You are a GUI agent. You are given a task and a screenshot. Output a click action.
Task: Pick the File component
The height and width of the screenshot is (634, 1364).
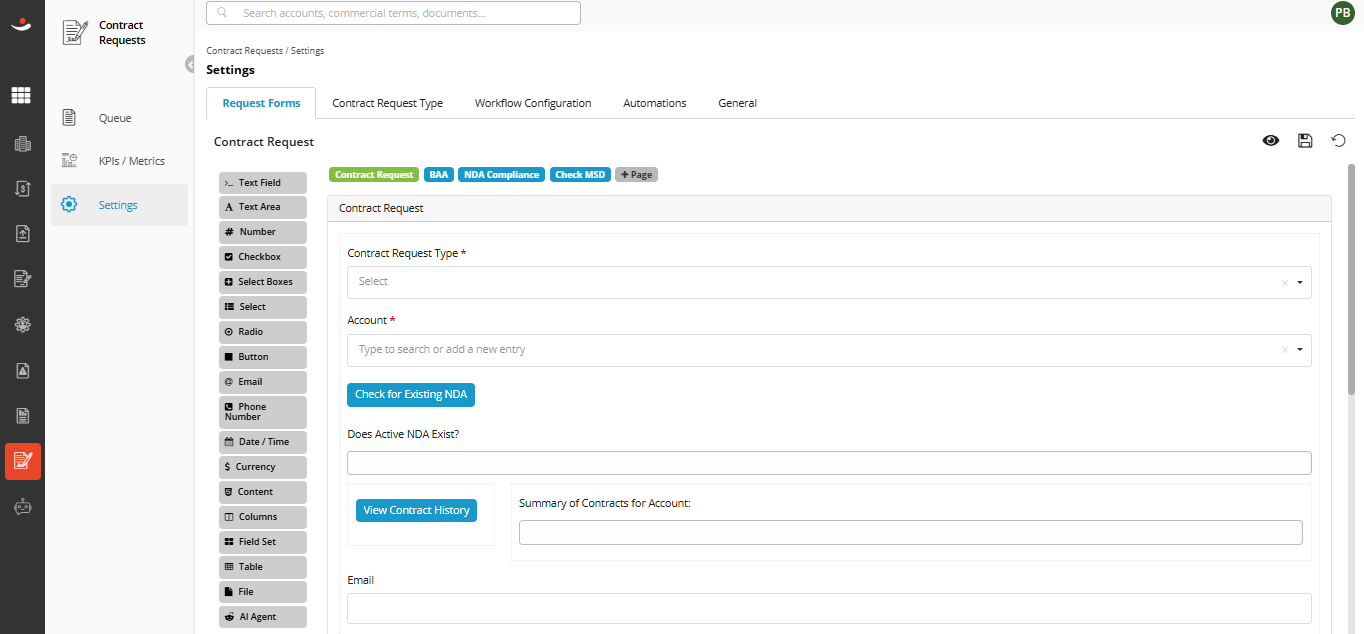click(x=263, y=592)
